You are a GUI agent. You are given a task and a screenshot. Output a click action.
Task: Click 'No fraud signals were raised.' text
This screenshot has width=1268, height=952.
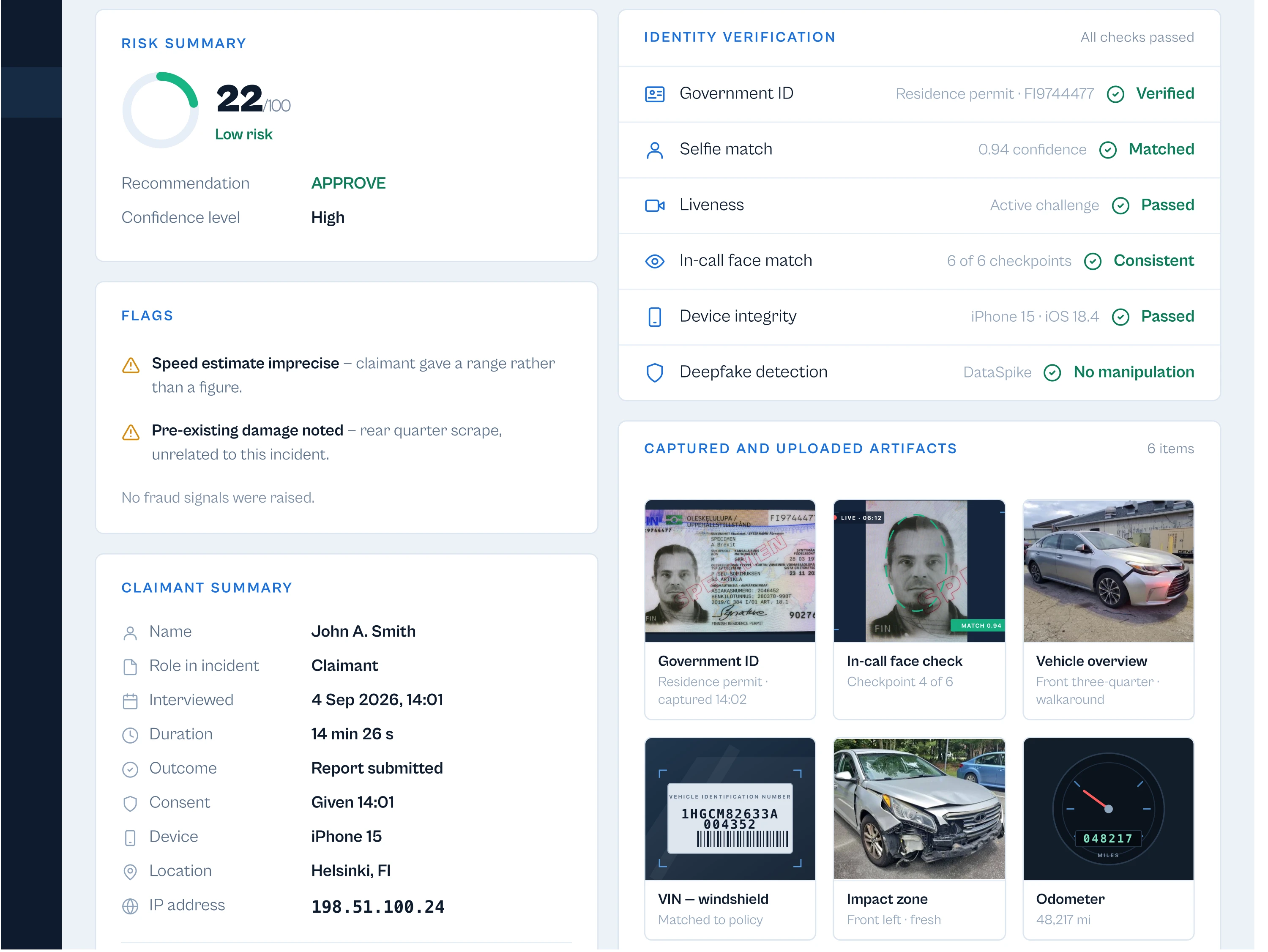[x=218, y=498]
